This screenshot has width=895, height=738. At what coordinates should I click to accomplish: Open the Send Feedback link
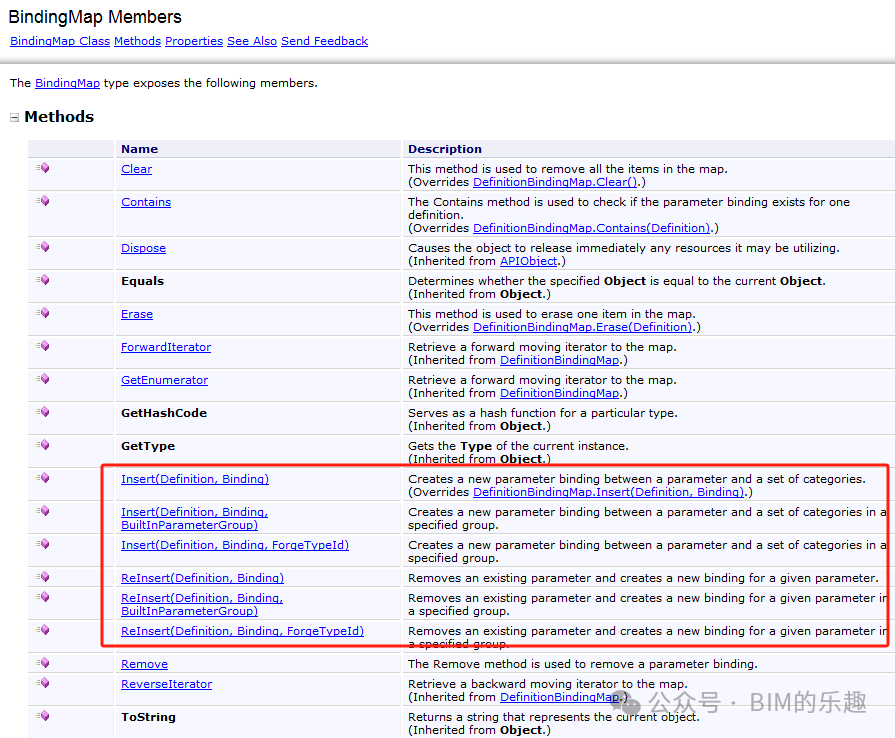(325, 41)
